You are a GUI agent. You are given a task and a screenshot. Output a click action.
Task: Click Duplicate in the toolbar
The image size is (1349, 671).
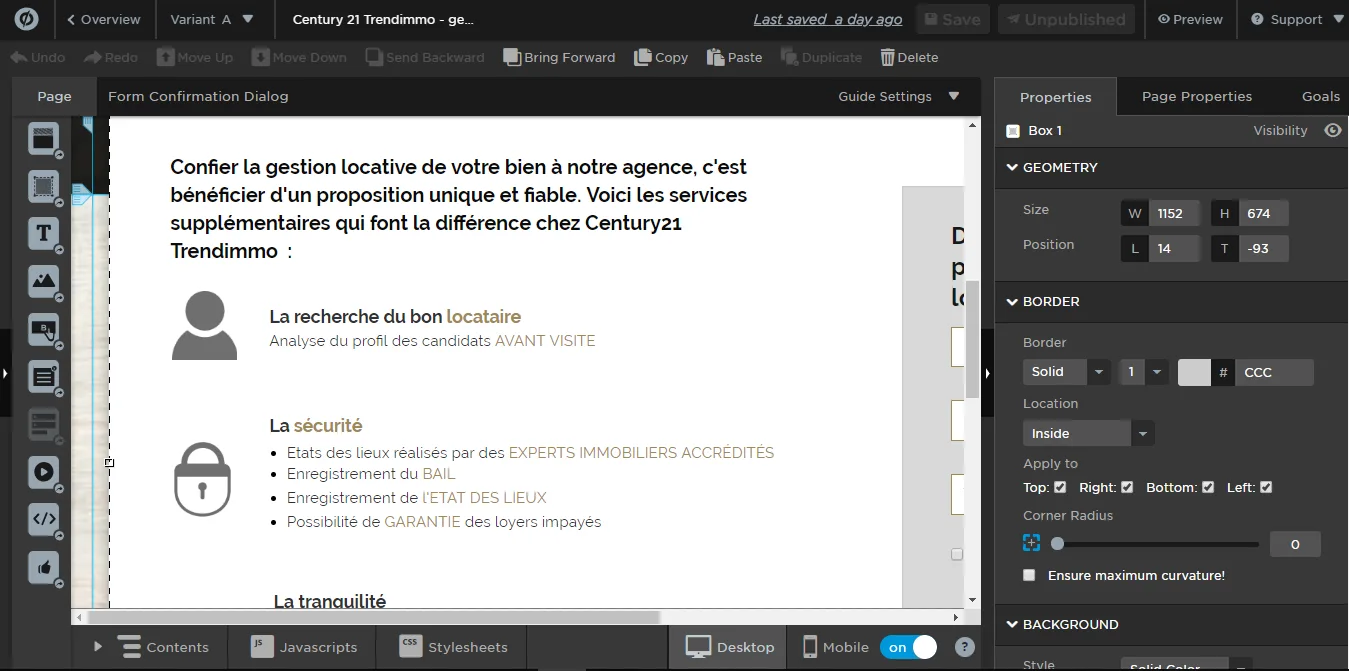(821, 57)
